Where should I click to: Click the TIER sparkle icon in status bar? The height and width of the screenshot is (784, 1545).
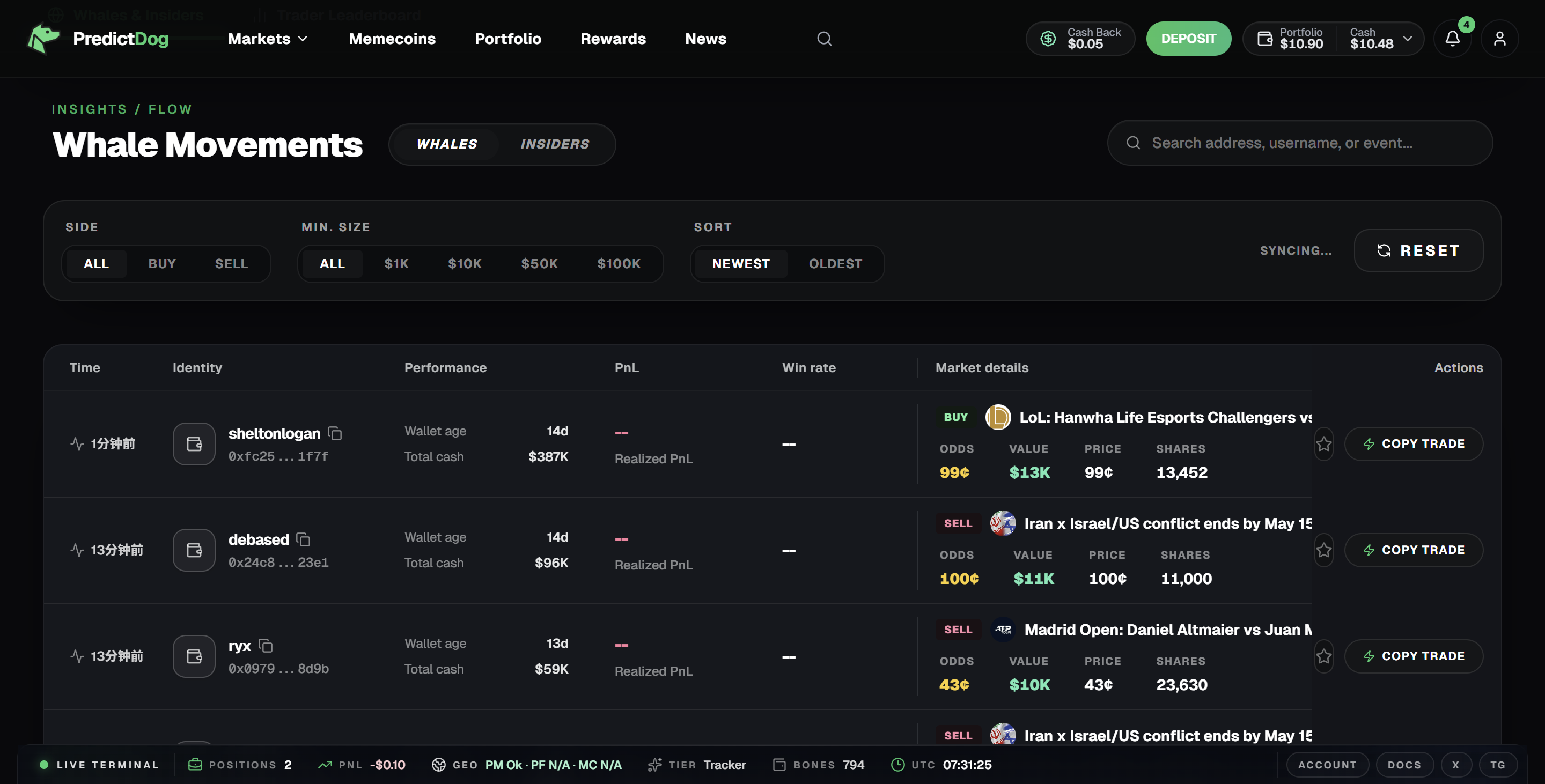click(655, 765)
